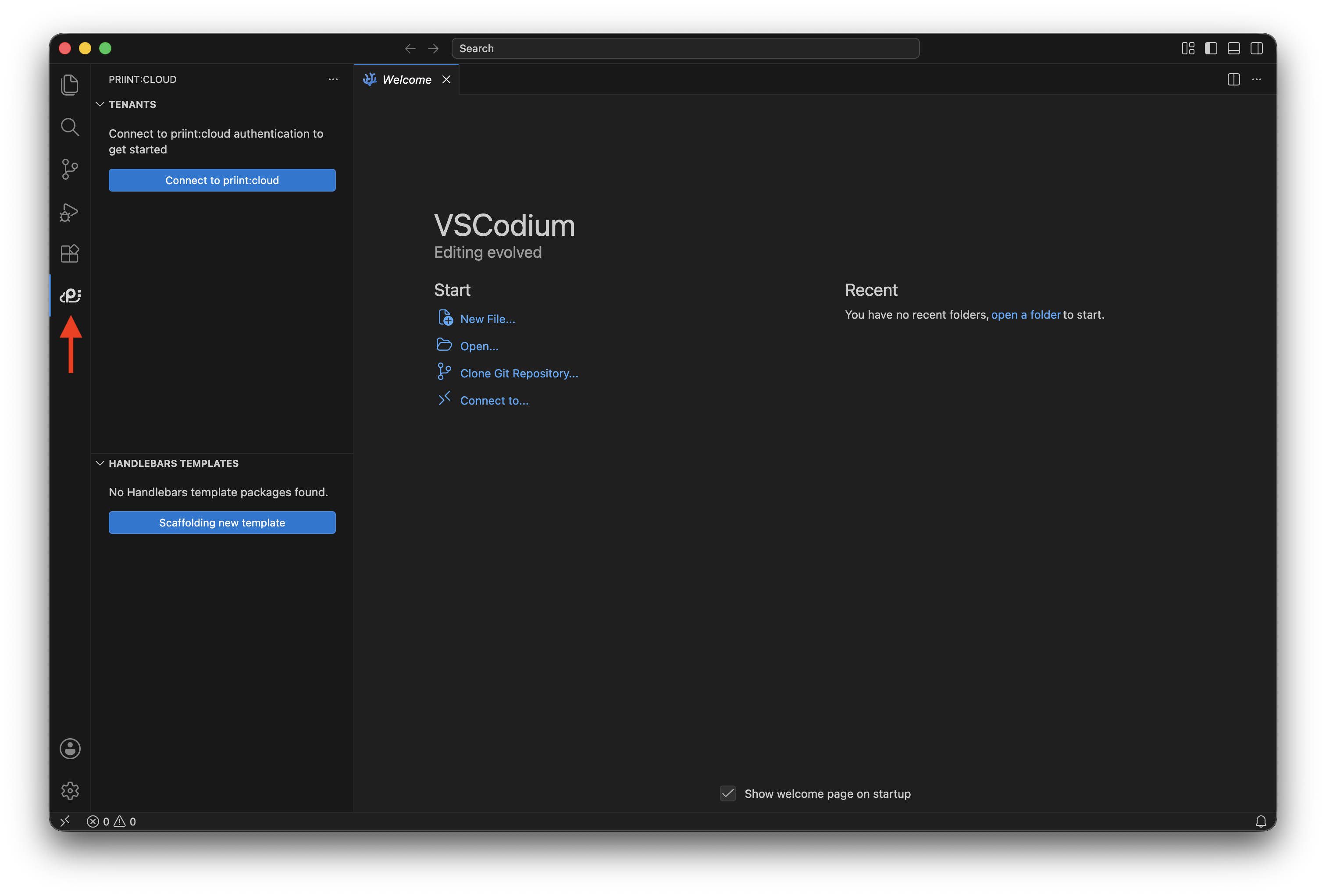Toggle the primary side bar
Image resolution: width=1326 pixels, height=896 pixels.
point(1211,49)
